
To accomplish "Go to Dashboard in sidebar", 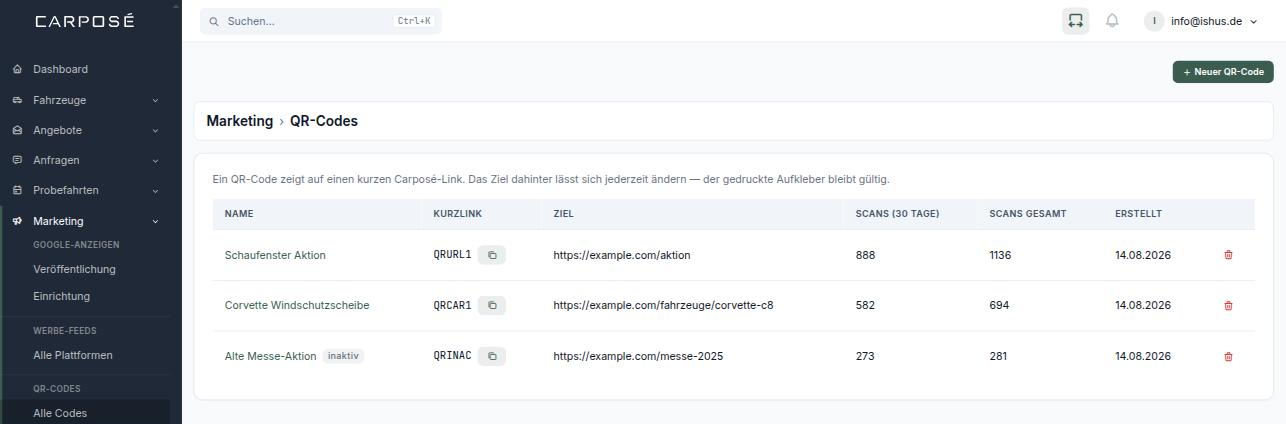I will tap(60, 69).
